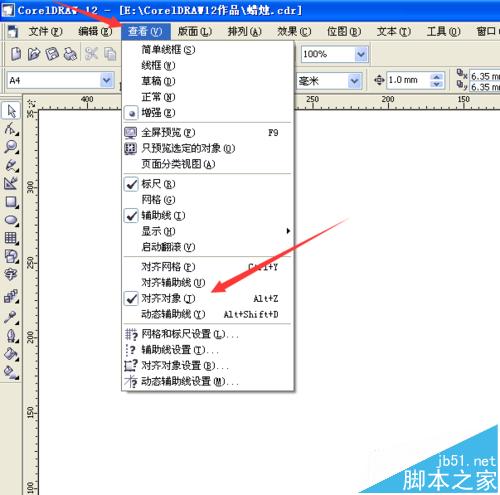The width and height of the screenshot is (500, 495).
Task: Select 增强 view mode
Action: click(x=208, y=113)
